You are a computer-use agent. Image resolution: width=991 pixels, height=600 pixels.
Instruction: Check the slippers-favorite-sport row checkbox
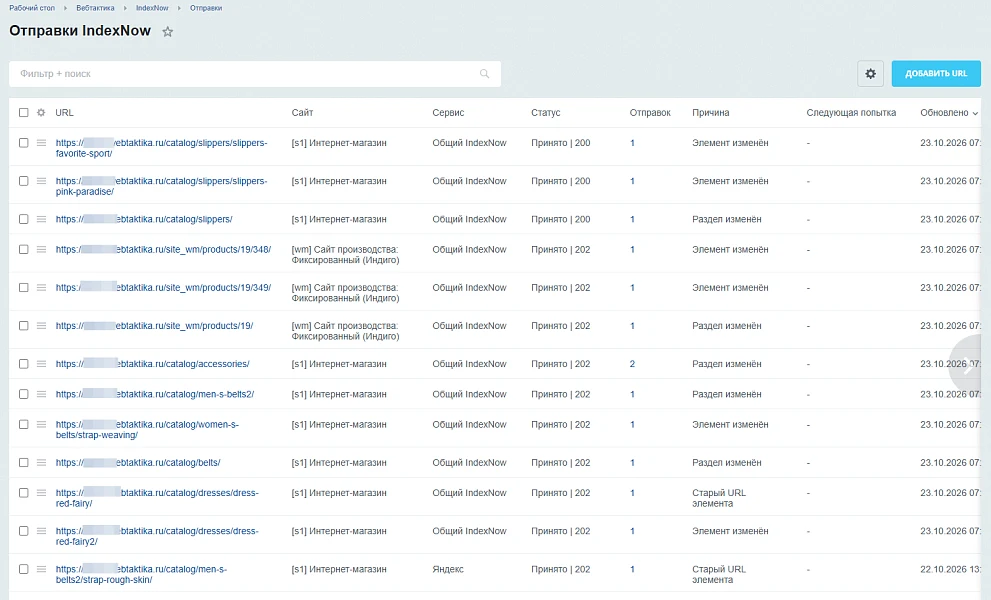click(x=23, y=143)
